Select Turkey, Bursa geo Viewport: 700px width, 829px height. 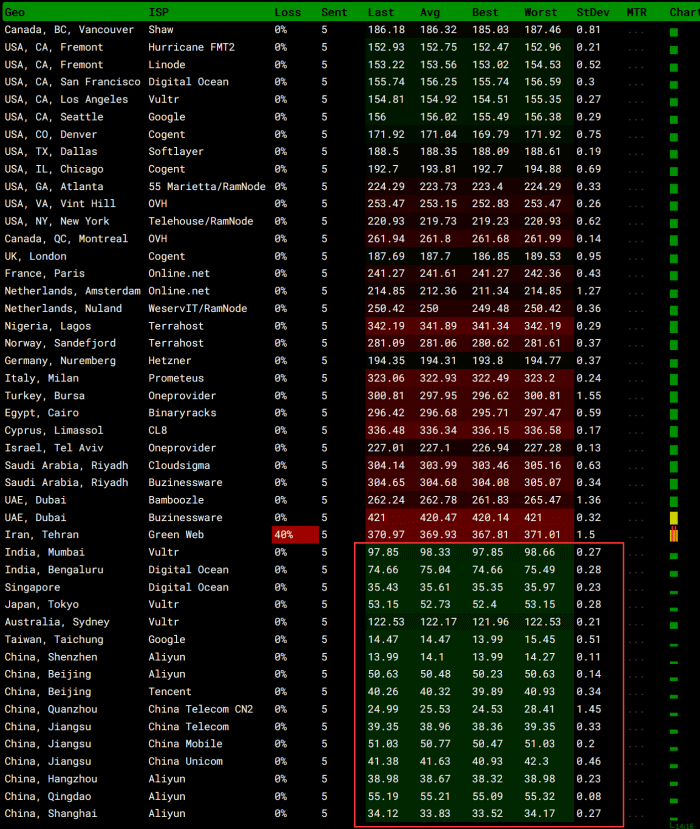point(44,395)
